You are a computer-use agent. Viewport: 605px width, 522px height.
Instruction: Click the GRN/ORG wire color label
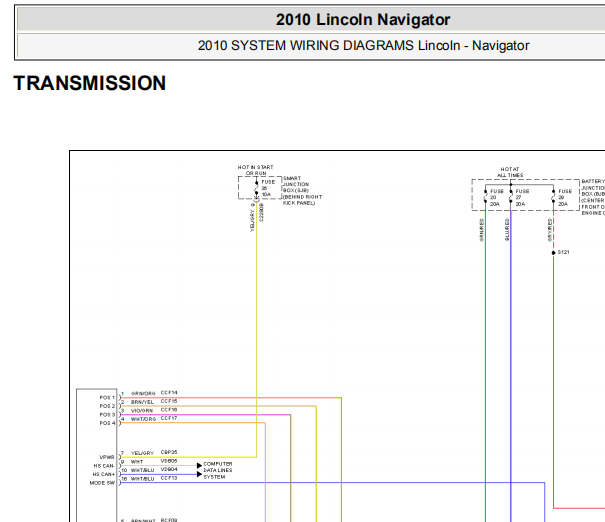143,394
